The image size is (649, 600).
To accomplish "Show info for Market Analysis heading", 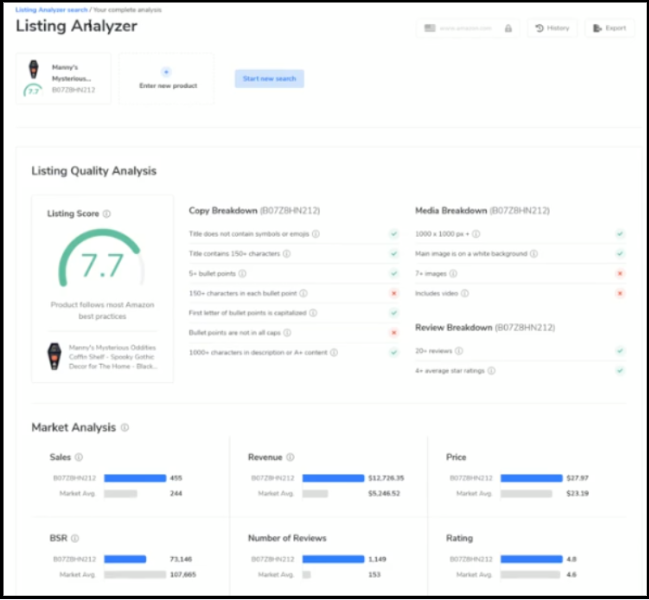I will point(125,427).
